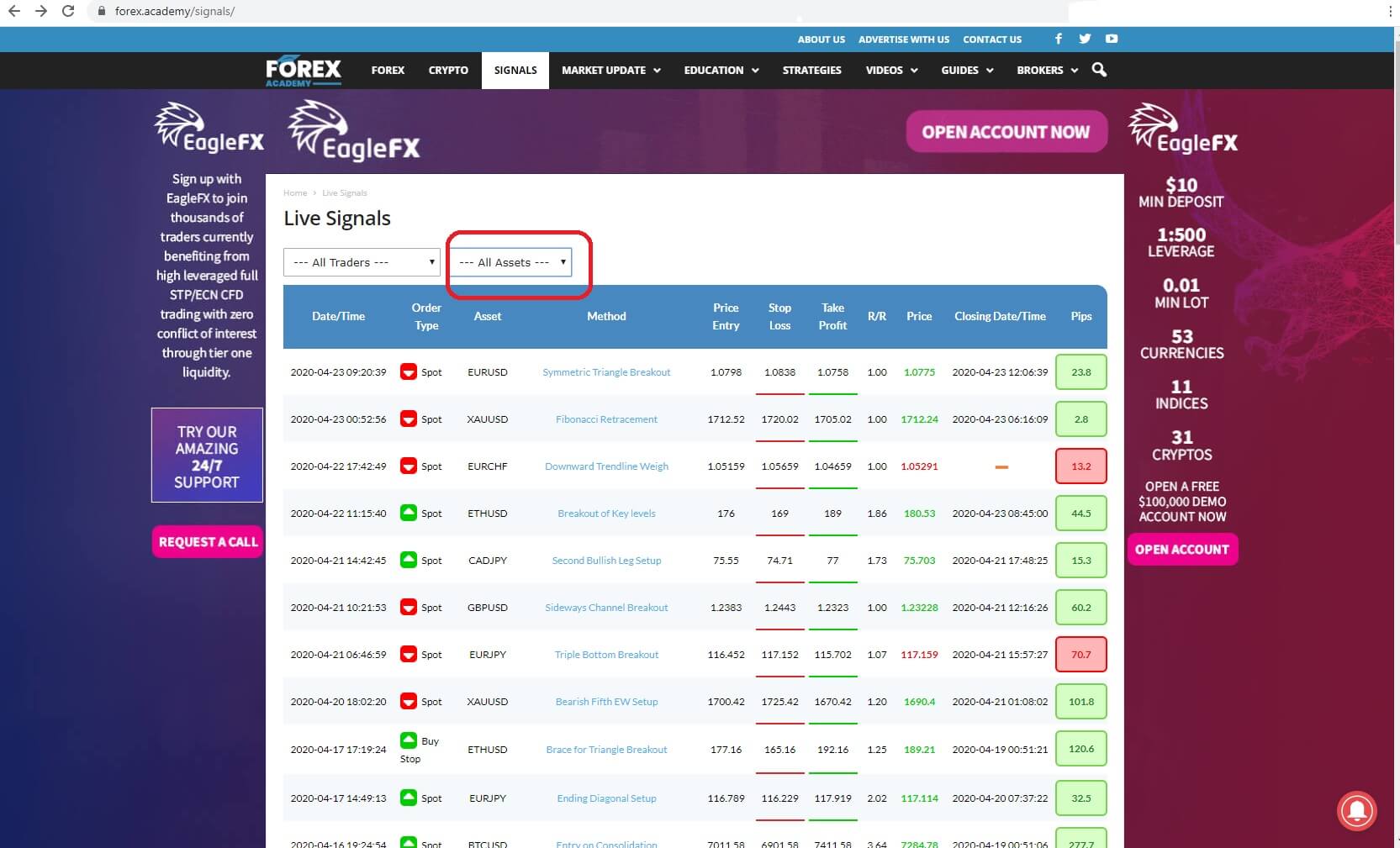
Task: Expand the Brokers menu
Action: point(1047,71)
